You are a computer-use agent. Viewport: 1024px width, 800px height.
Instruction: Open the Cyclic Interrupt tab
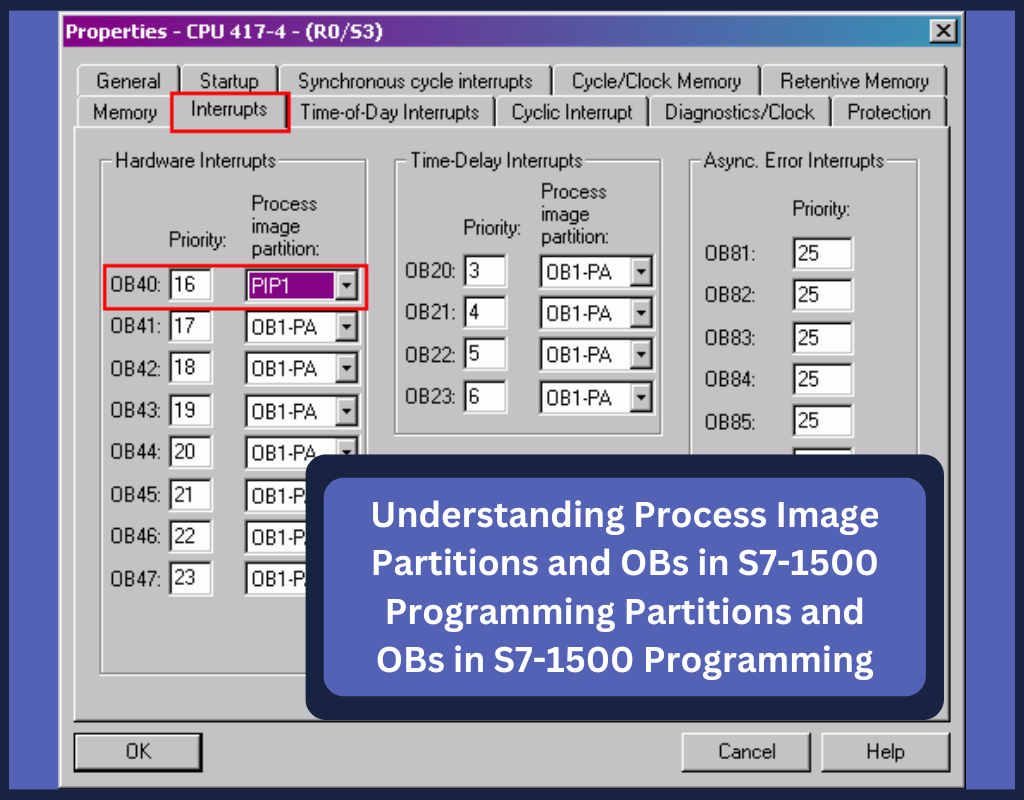[572, 112]
